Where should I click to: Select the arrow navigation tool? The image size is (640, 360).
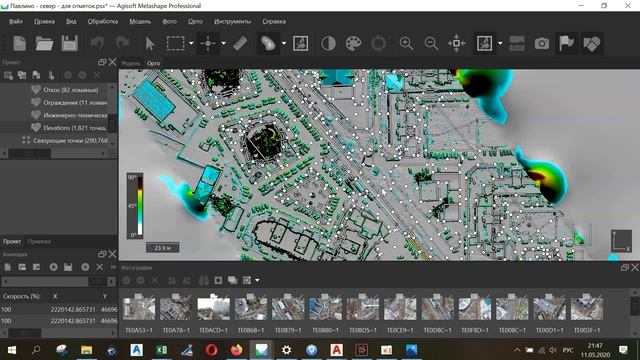click(150, 43)
